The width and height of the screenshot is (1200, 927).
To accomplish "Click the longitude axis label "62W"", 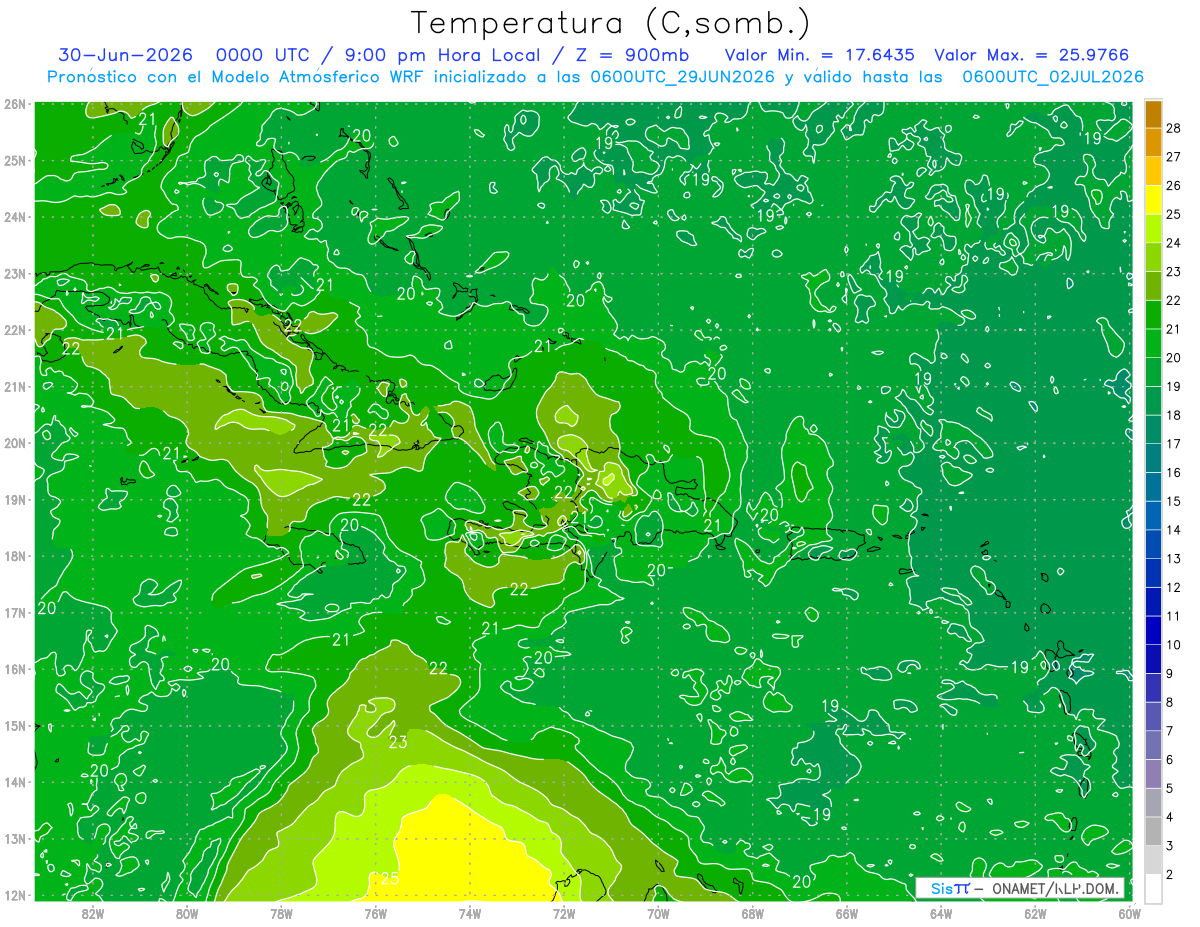I will point(1035,913).
